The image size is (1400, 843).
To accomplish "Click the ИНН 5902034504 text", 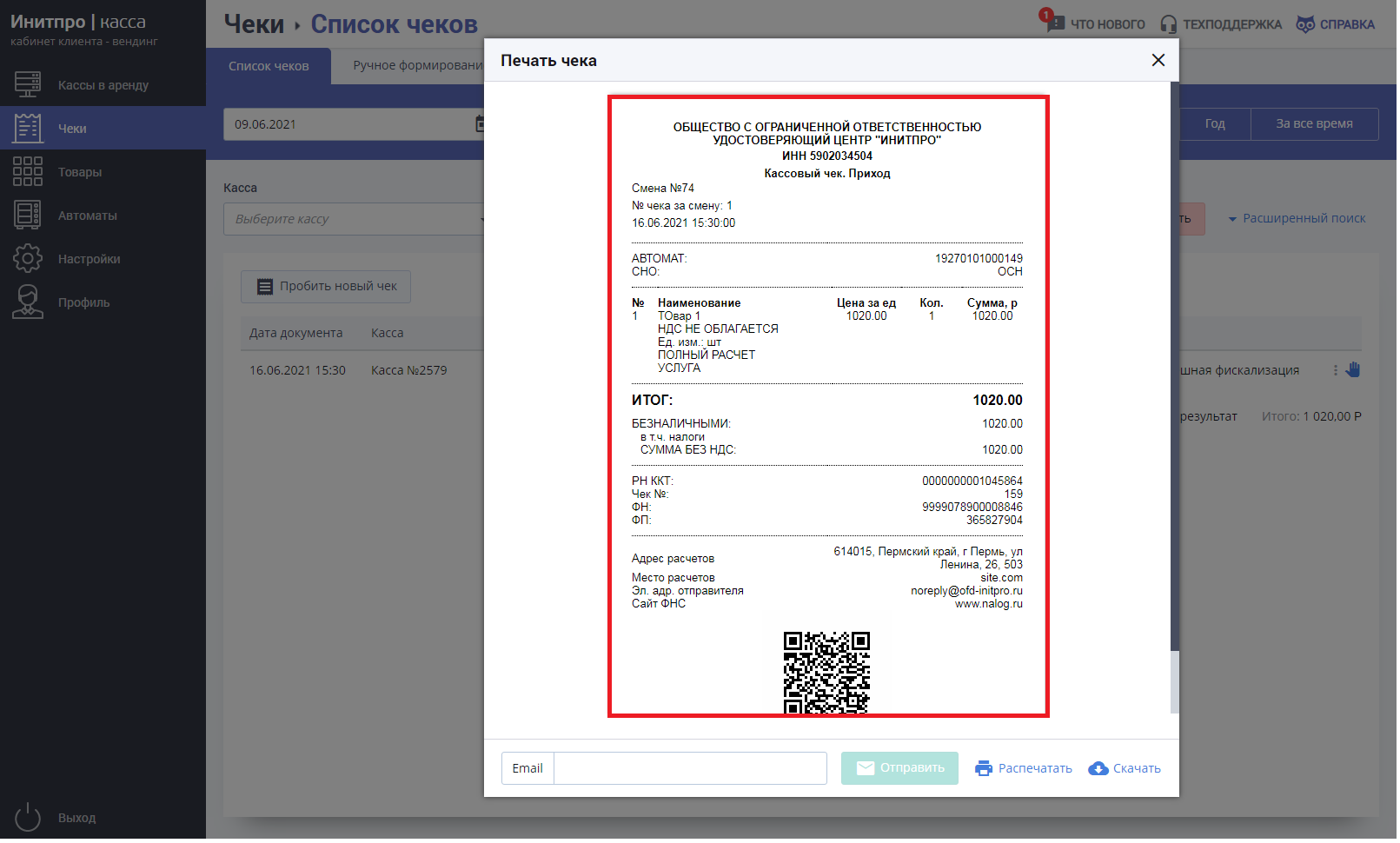I will click(826, 156).
